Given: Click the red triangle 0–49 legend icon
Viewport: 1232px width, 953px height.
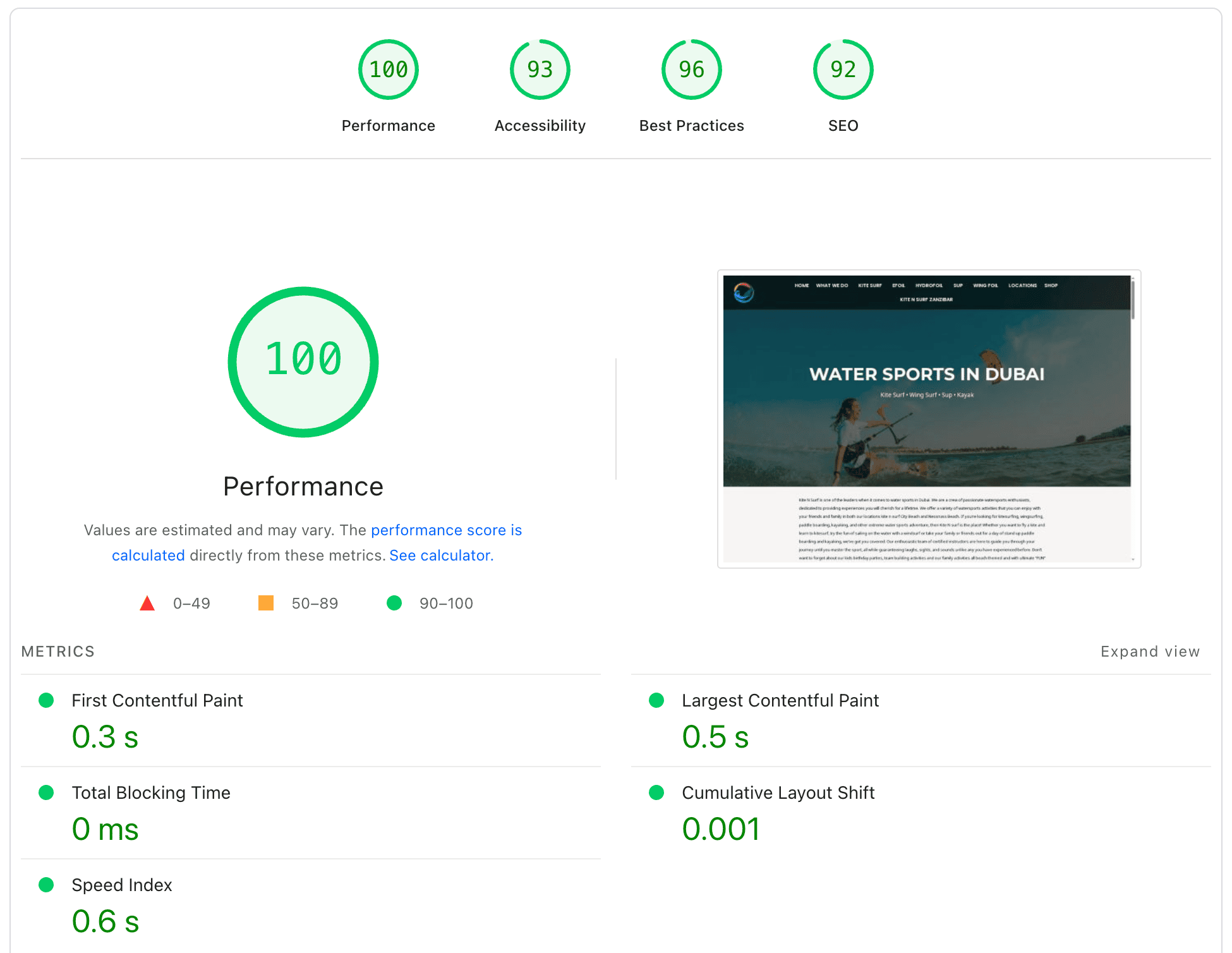Looking at the screenshot, I should click(147, 604).
